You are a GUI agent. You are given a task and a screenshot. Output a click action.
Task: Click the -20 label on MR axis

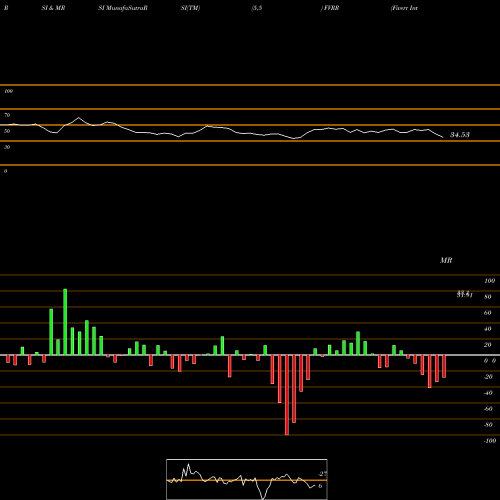pyautogui.click(x=488, y=377)
